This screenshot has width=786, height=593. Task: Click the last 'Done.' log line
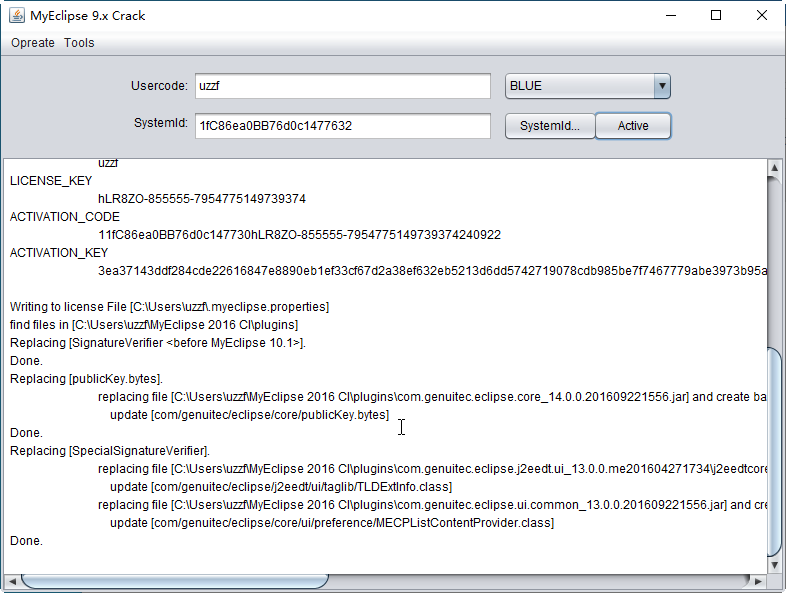click(x=27, y=541)
